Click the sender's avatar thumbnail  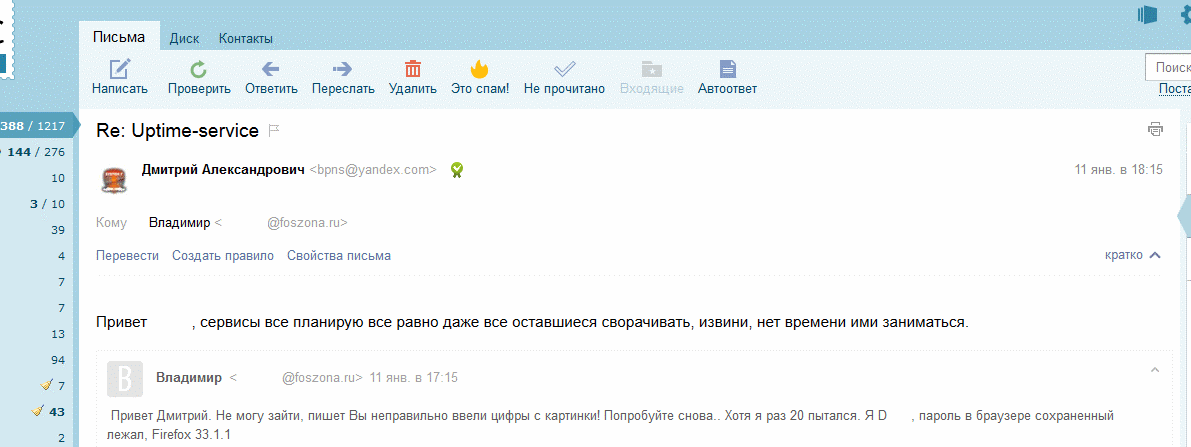pos(114,180)
